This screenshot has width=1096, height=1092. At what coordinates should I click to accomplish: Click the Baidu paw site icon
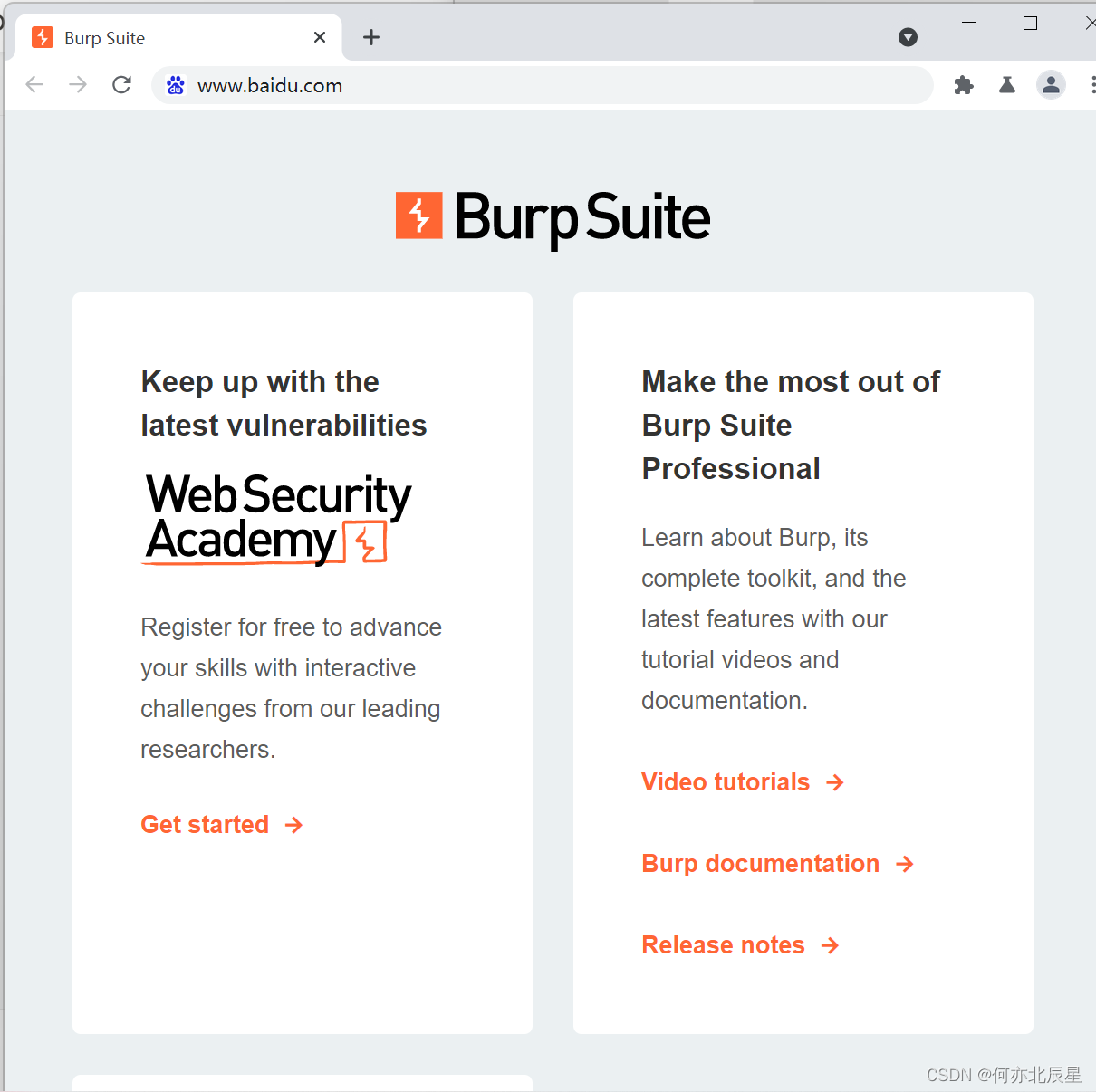pos(176,85)
